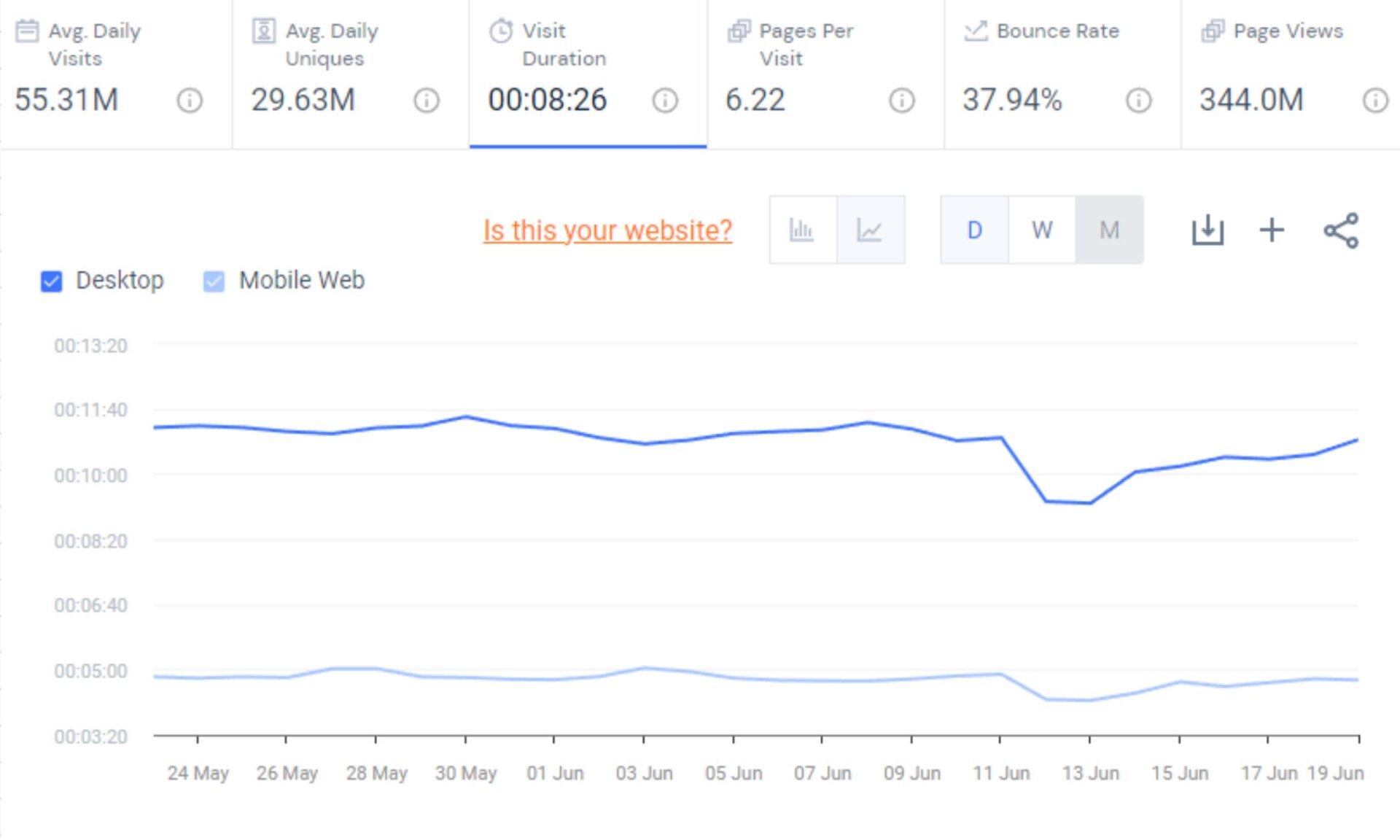This screenshot has width=1400, height=840.
Task: Open the share options
Action: pyautogui.click(x=1340, y=229)
